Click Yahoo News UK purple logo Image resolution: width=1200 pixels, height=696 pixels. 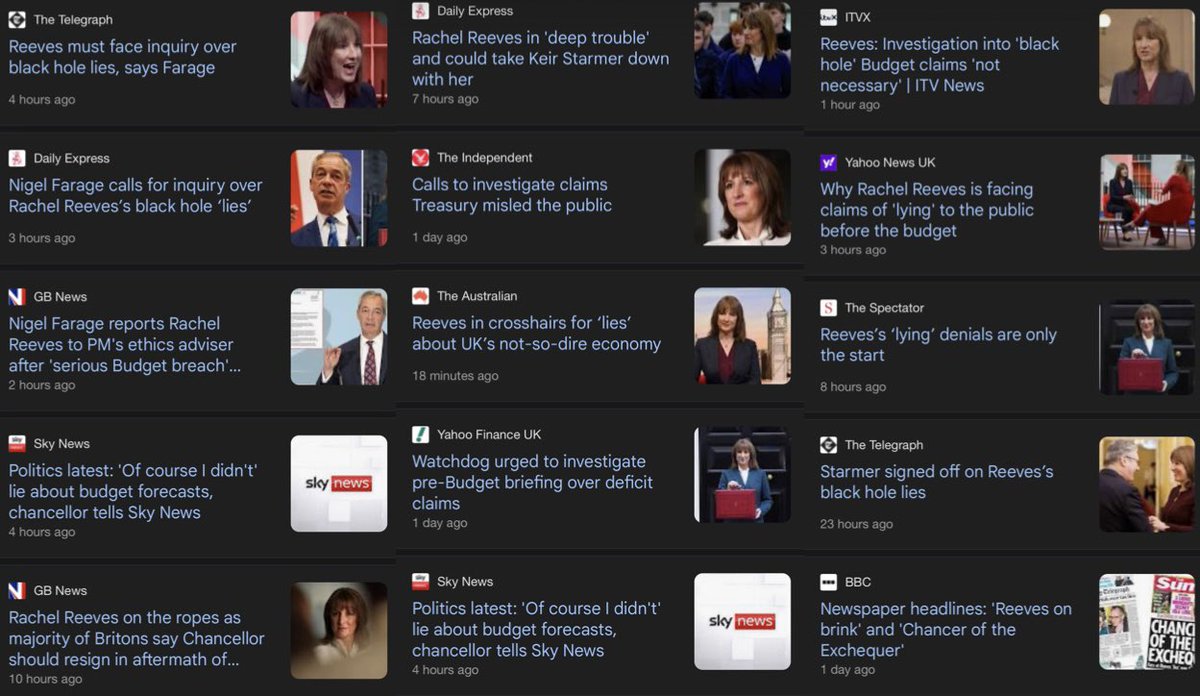(828, 162)
